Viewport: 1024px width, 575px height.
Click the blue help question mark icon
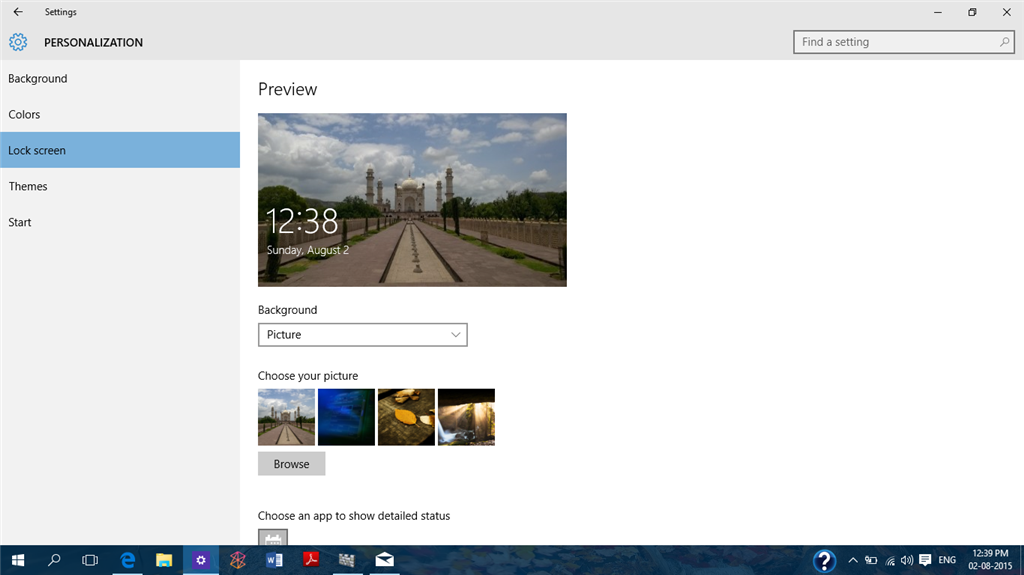824,561
